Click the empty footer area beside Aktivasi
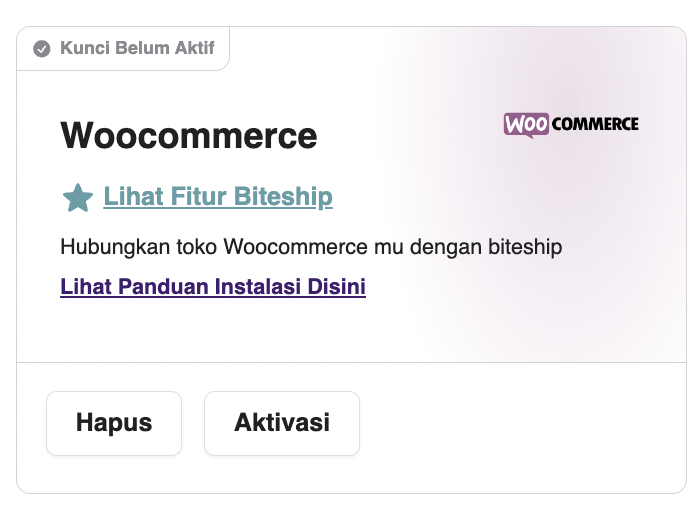 522,425
